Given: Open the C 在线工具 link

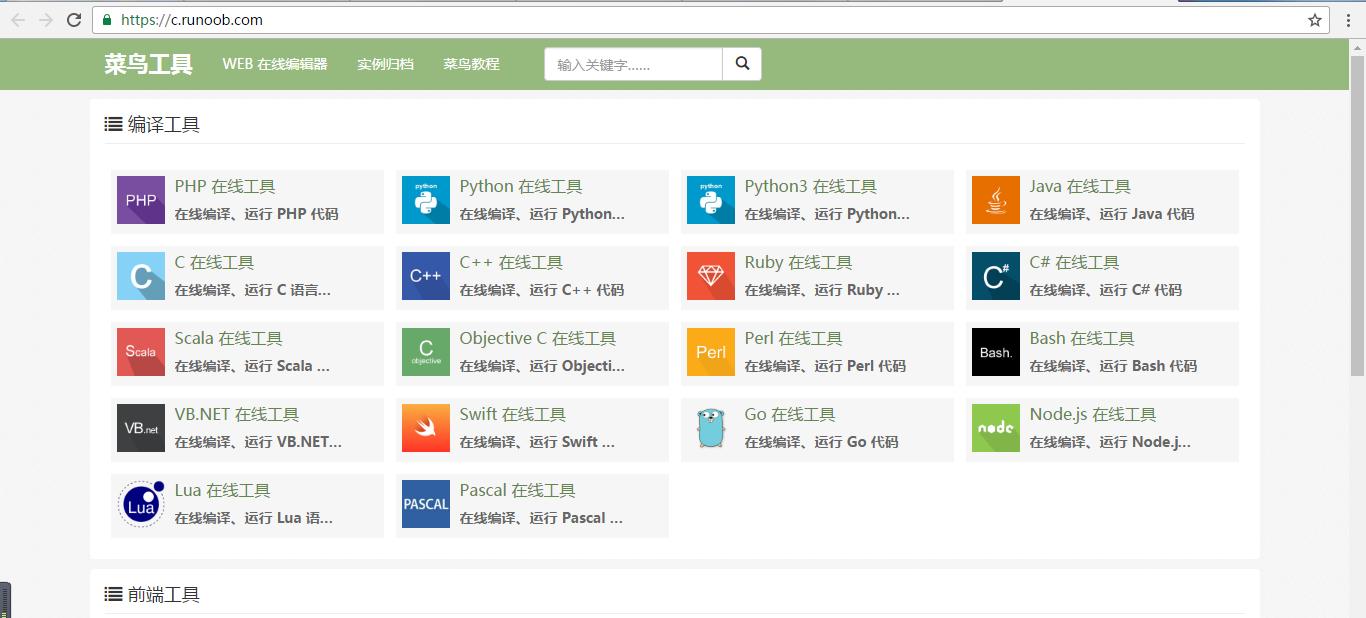Looking at the screenshot, I should 214,262.
